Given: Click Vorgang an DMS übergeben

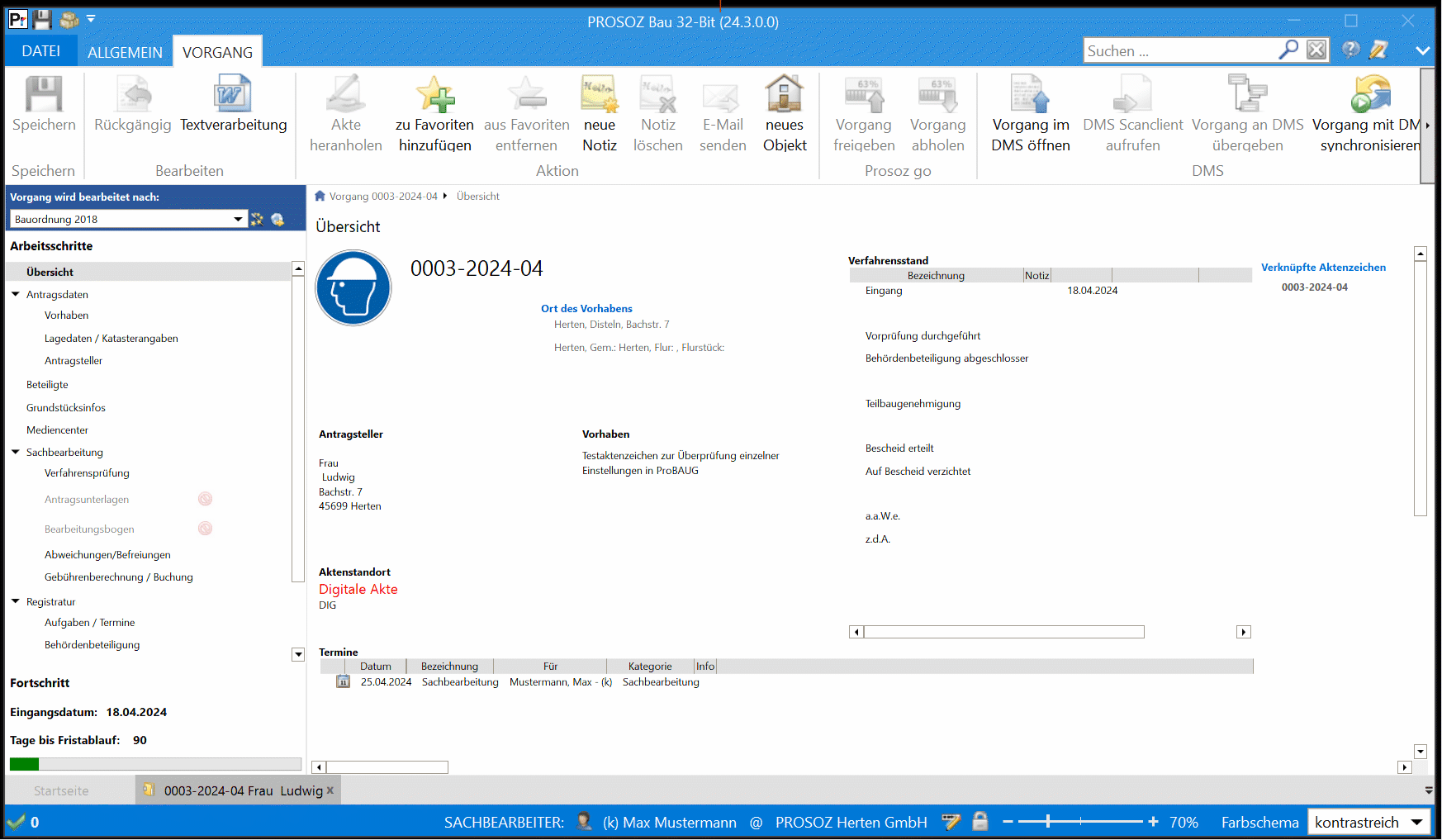Looking at the screenshot, I should tap(1248, 114).
